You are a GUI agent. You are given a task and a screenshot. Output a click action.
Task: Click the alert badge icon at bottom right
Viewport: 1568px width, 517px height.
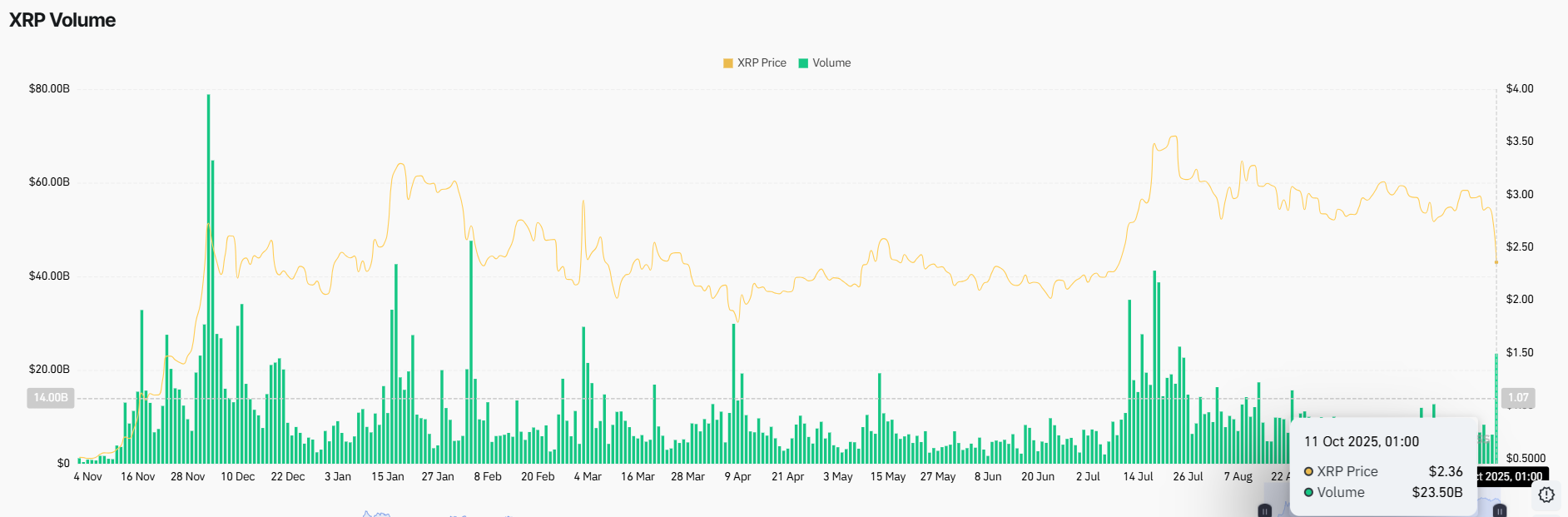click(x=1546, y=495)
